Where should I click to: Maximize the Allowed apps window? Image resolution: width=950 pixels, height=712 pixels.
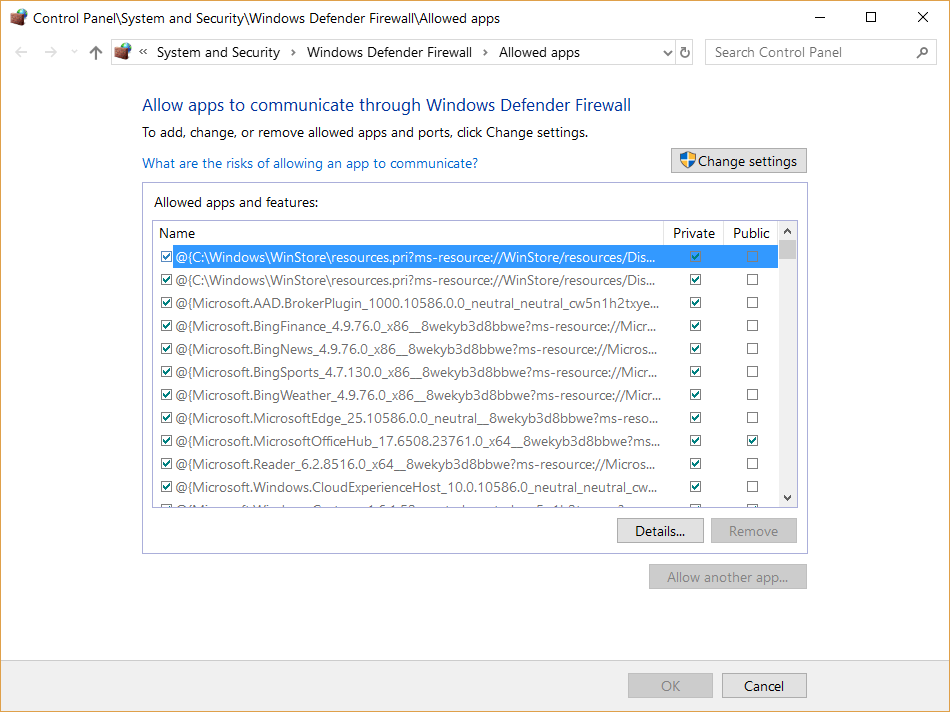[x=871, y=18]
